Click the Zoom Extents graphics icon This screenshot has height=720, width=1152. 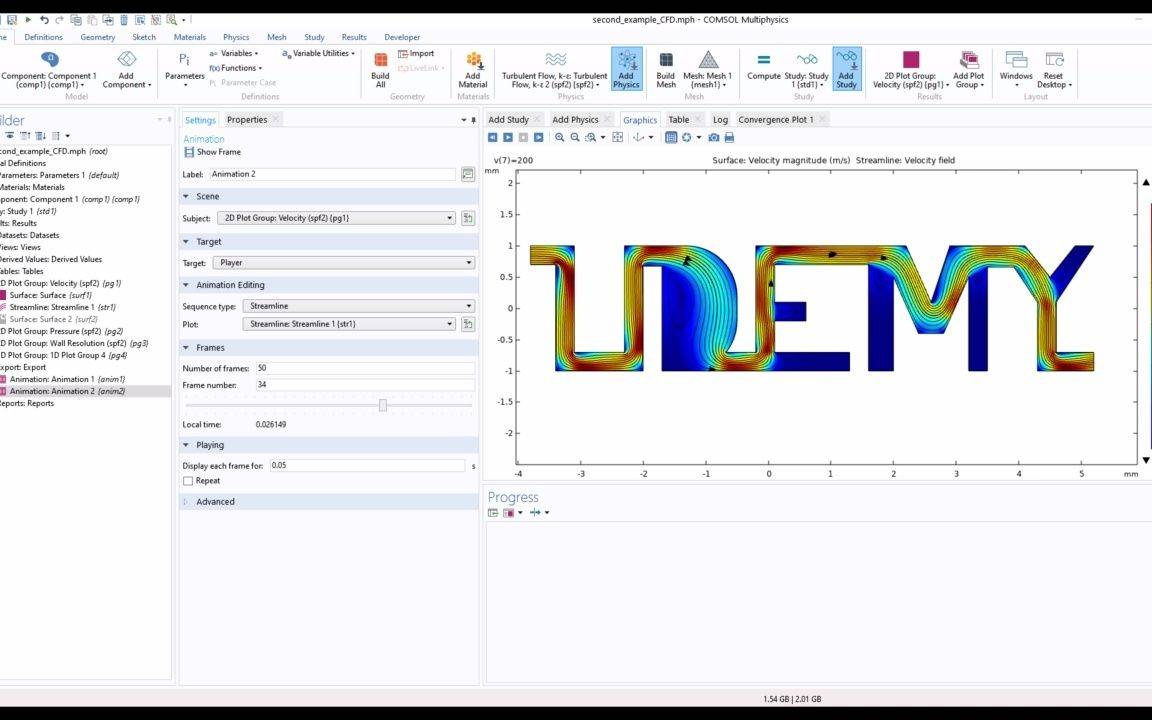(x=618, y=137)
